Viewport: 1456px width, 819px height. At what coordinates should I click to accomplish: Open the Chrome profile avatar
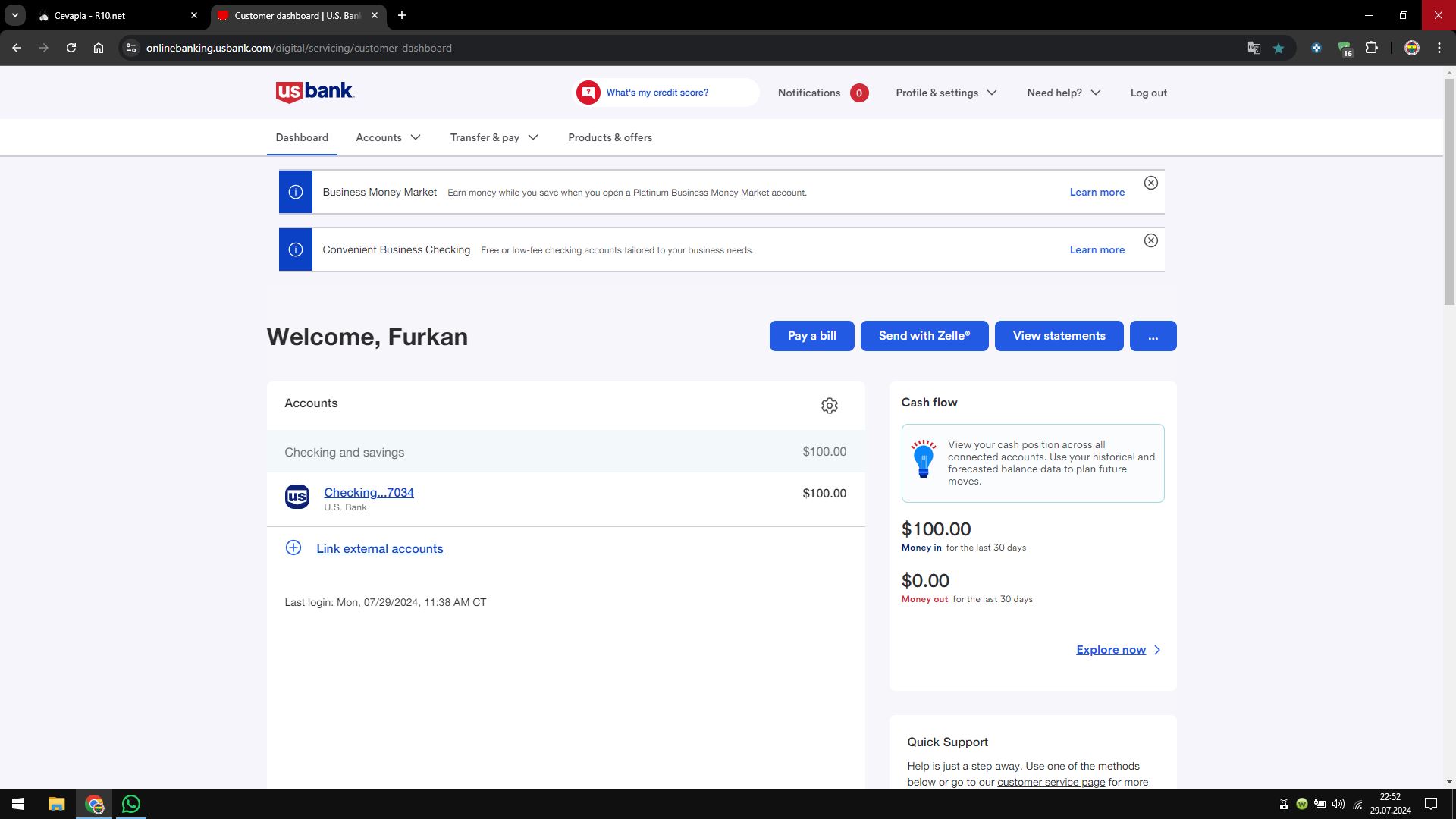tap(1412, 48)
